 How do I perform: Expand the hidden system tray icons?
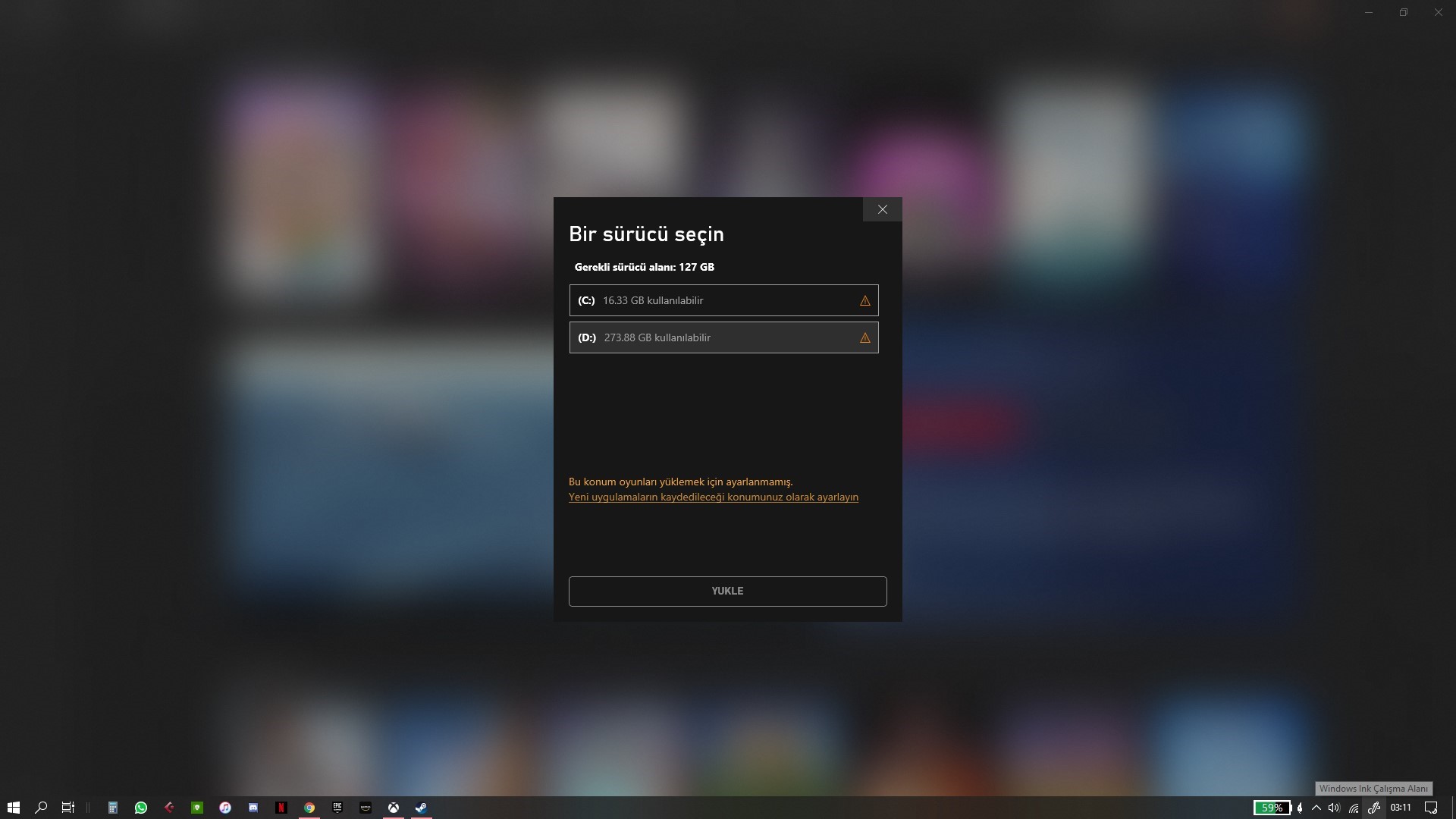(x=1316, y=808)
